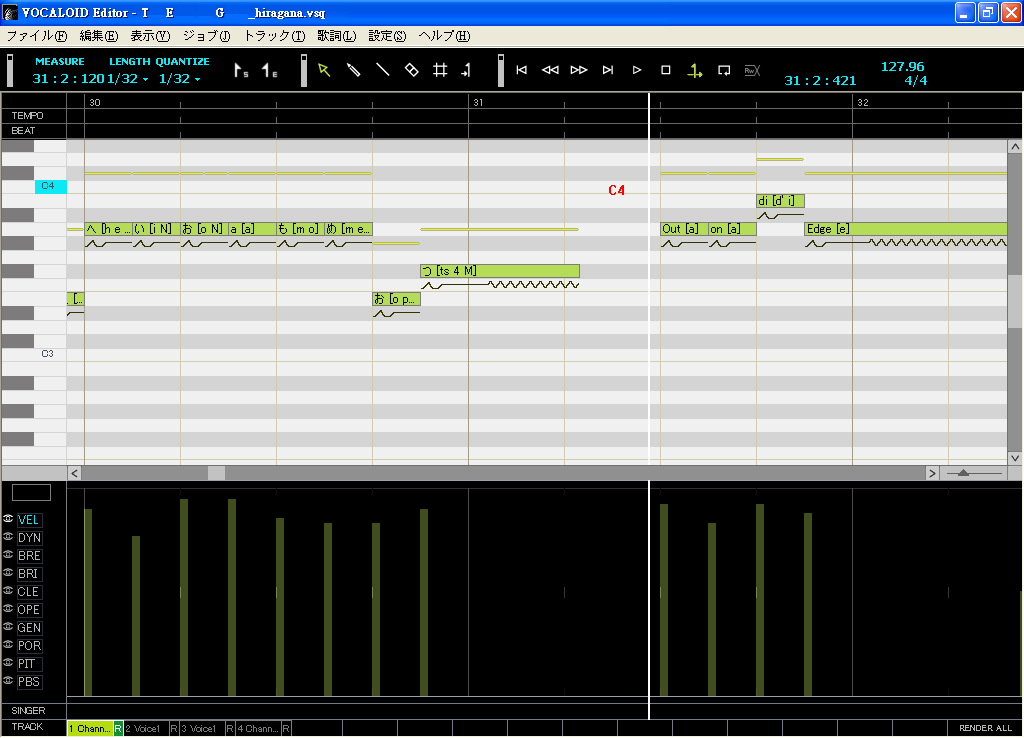Open QUANTIZE 1/32 dropdown
Viewport: 1024px width, 738px height.
tap(180, 79)
